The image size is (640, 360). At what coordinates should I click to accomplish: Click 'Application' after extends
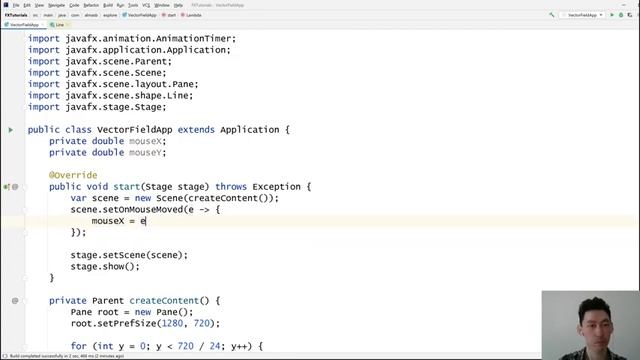250,130
